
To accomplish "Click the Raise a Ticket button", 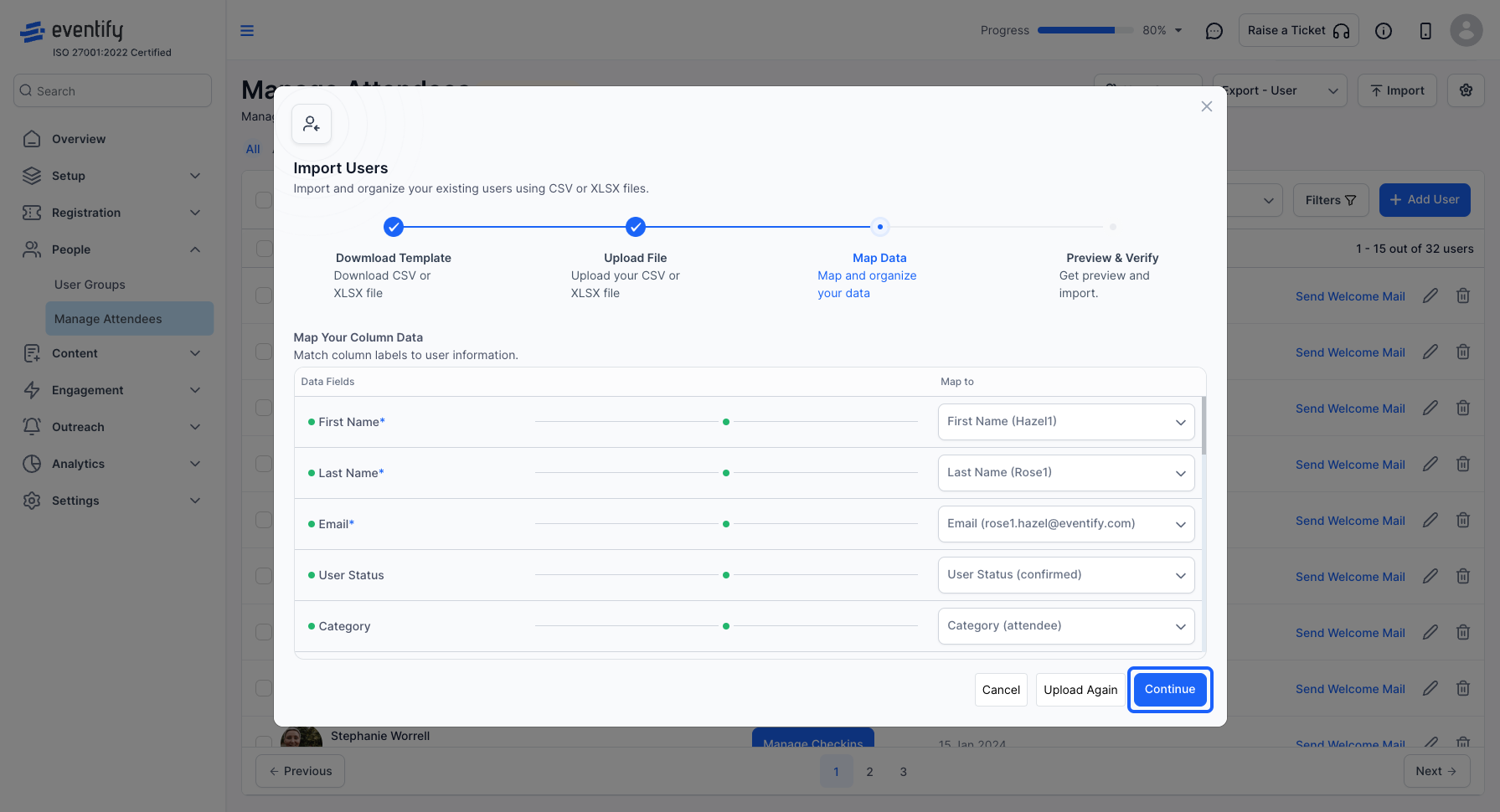I will coord(1298,31).
